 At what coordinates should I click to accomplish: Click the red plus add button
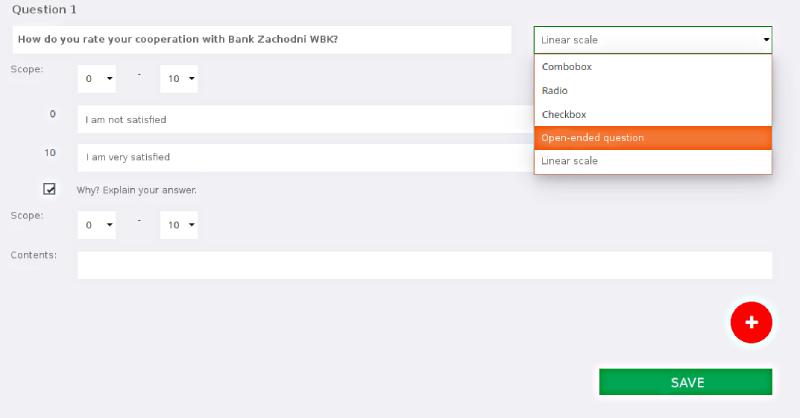pos(751,322)
